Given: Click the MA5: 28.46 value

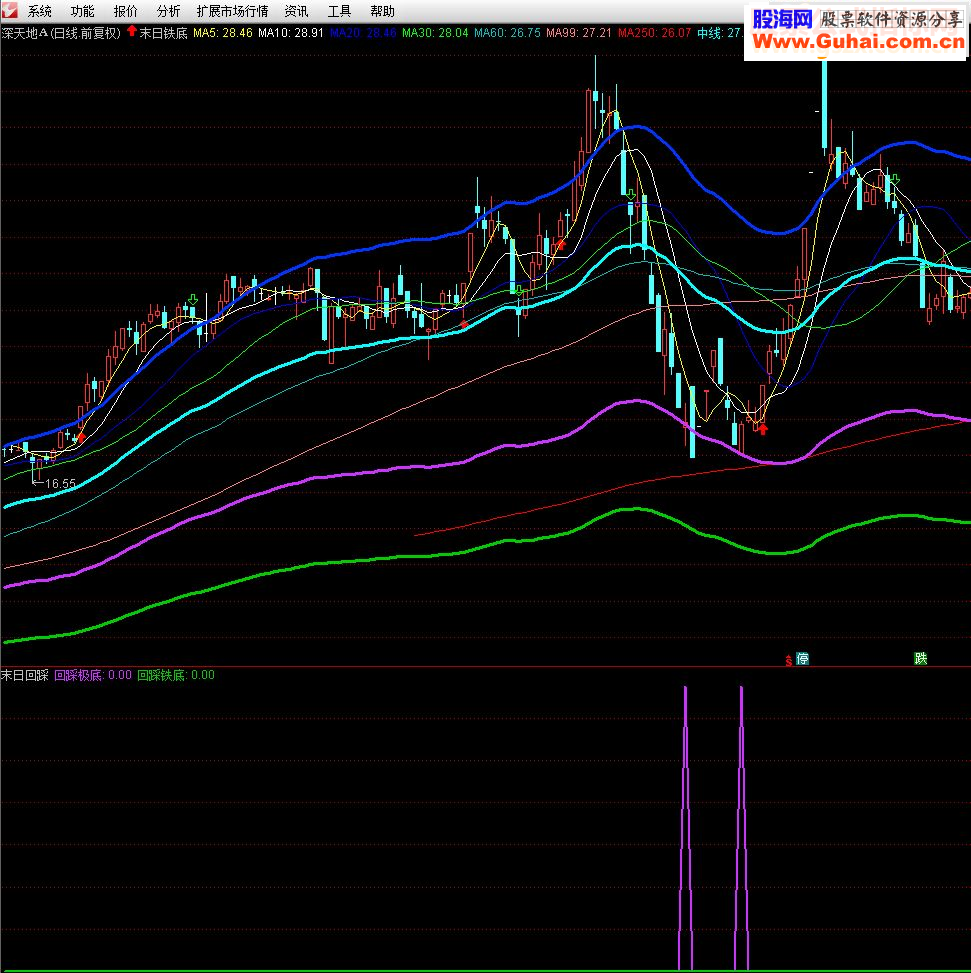Looking at the screenshot, I should point(223,33).
